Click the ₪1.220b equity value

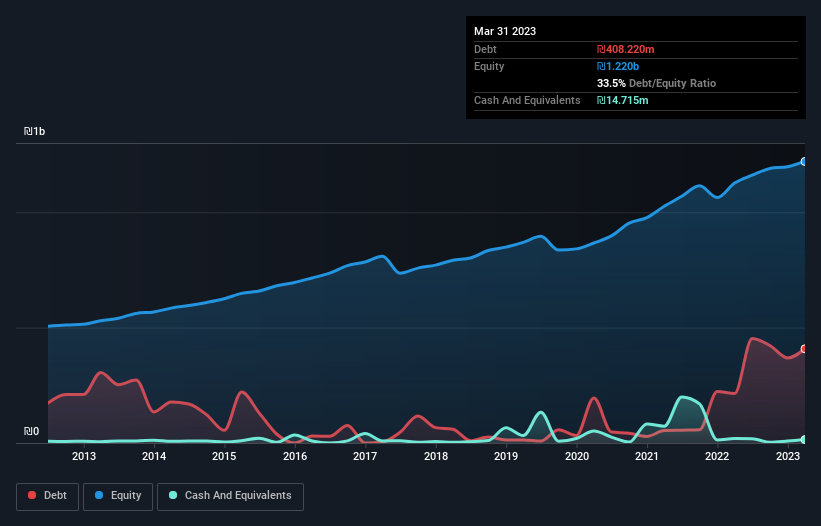click(x=618, y=66)
